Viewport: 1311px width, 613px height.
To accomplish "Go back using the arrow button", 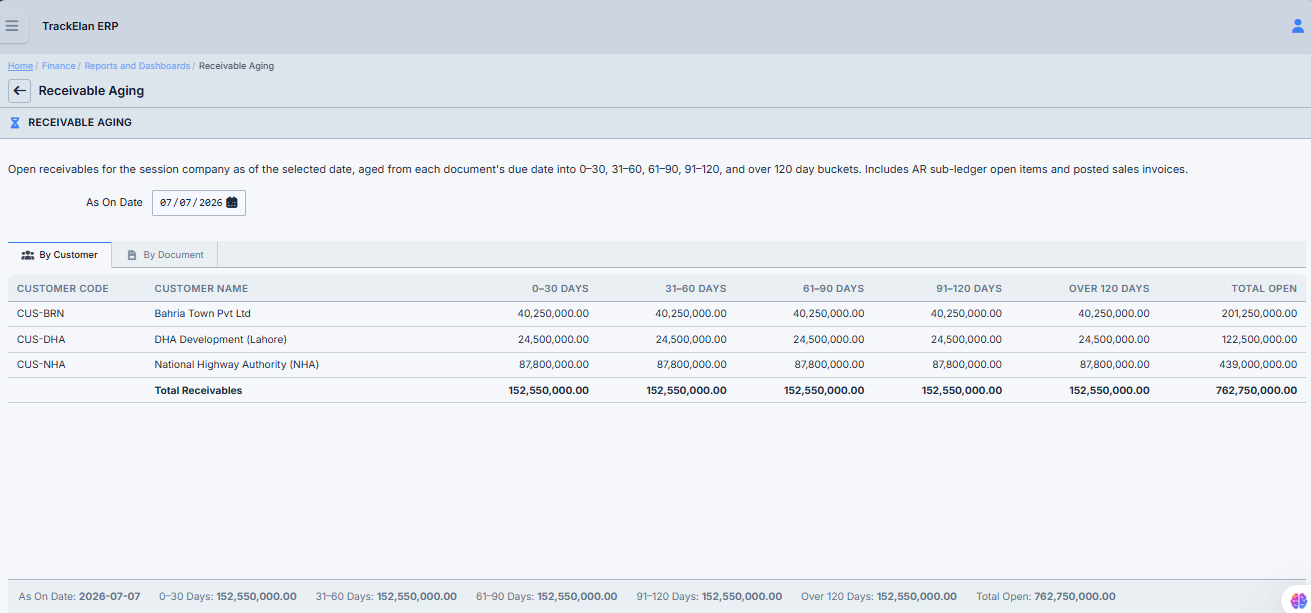I will 19,91.
